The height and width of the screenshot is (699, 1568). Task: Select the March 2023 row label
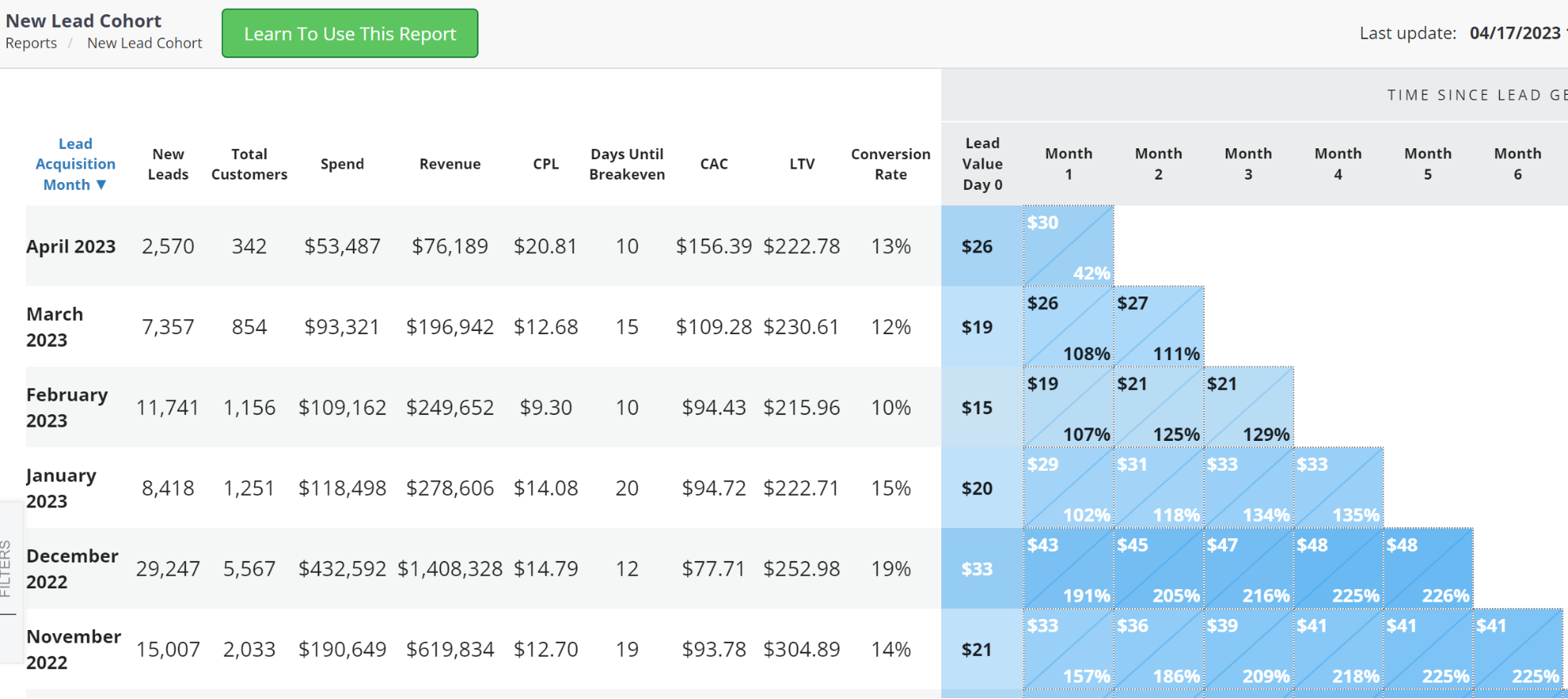pyautogui.click(x=55, y=327)
